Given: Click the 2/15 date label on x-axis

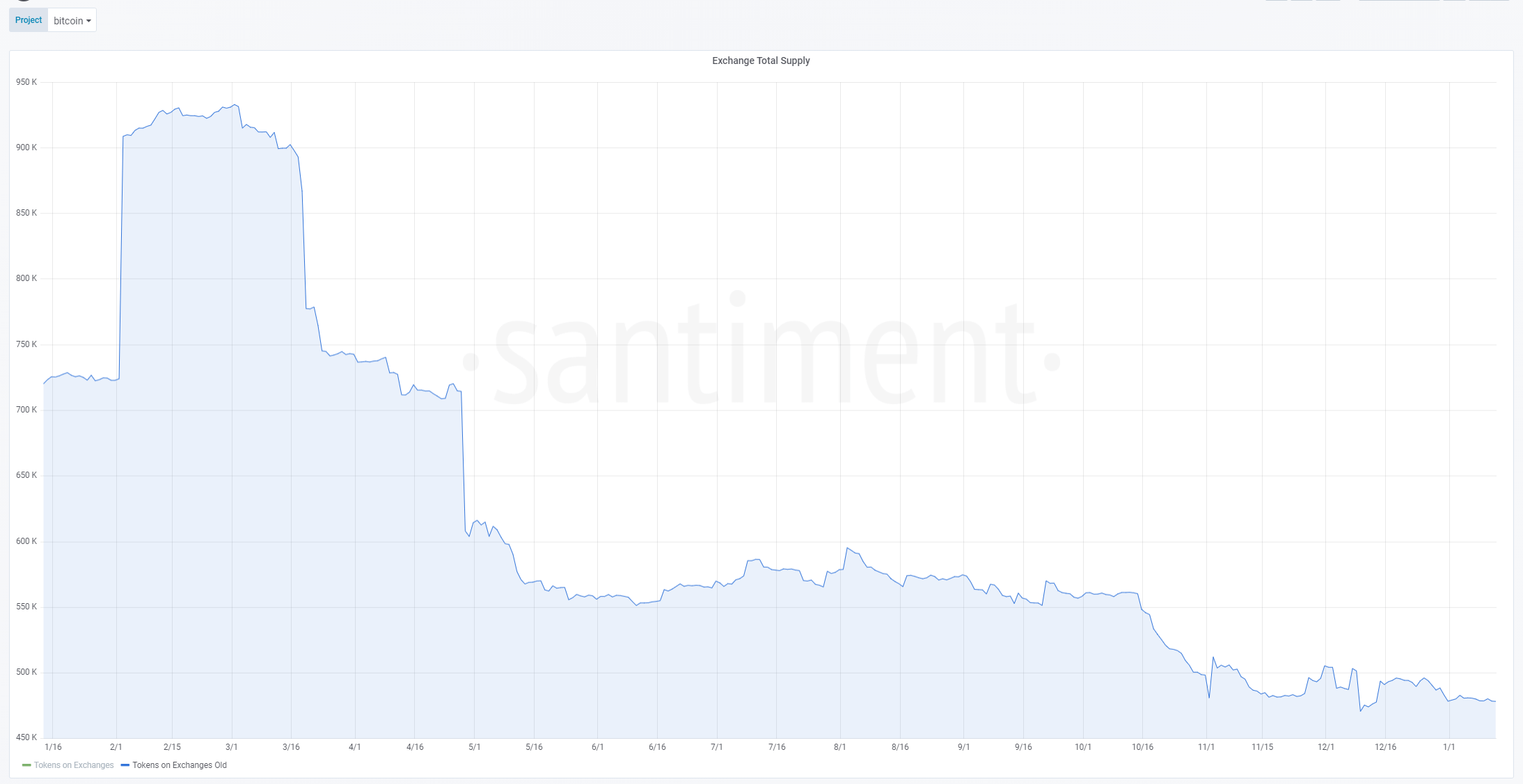Looking at the screenshot, I should pyautogui.click(x=172, y=747).
